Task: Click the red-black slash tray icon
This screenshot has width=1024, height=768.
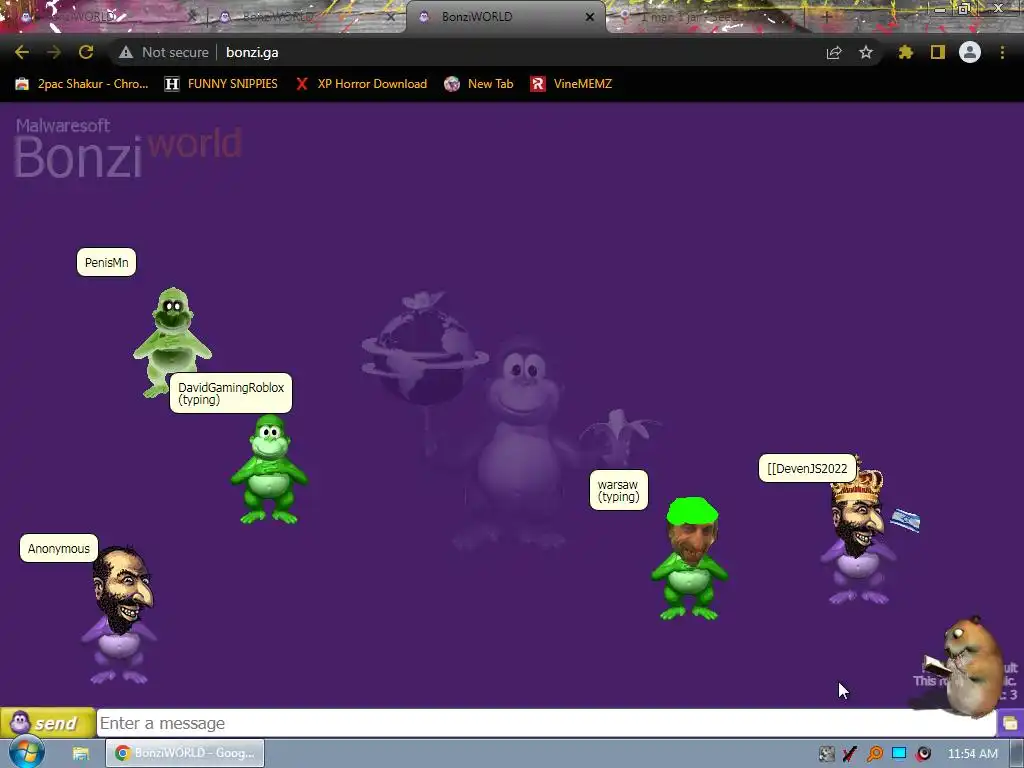Action: point(850,754)
